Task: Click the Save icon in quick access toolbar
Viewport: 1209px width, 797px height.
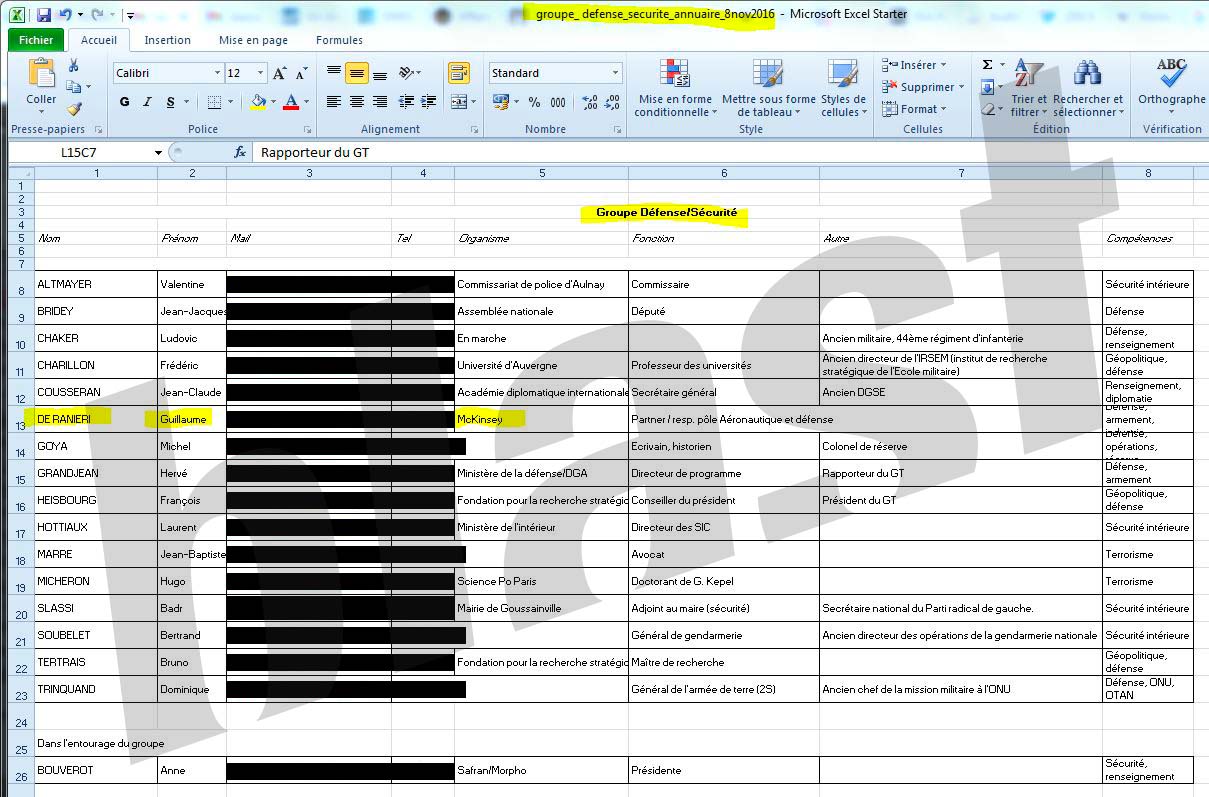Action: [44, 15]
